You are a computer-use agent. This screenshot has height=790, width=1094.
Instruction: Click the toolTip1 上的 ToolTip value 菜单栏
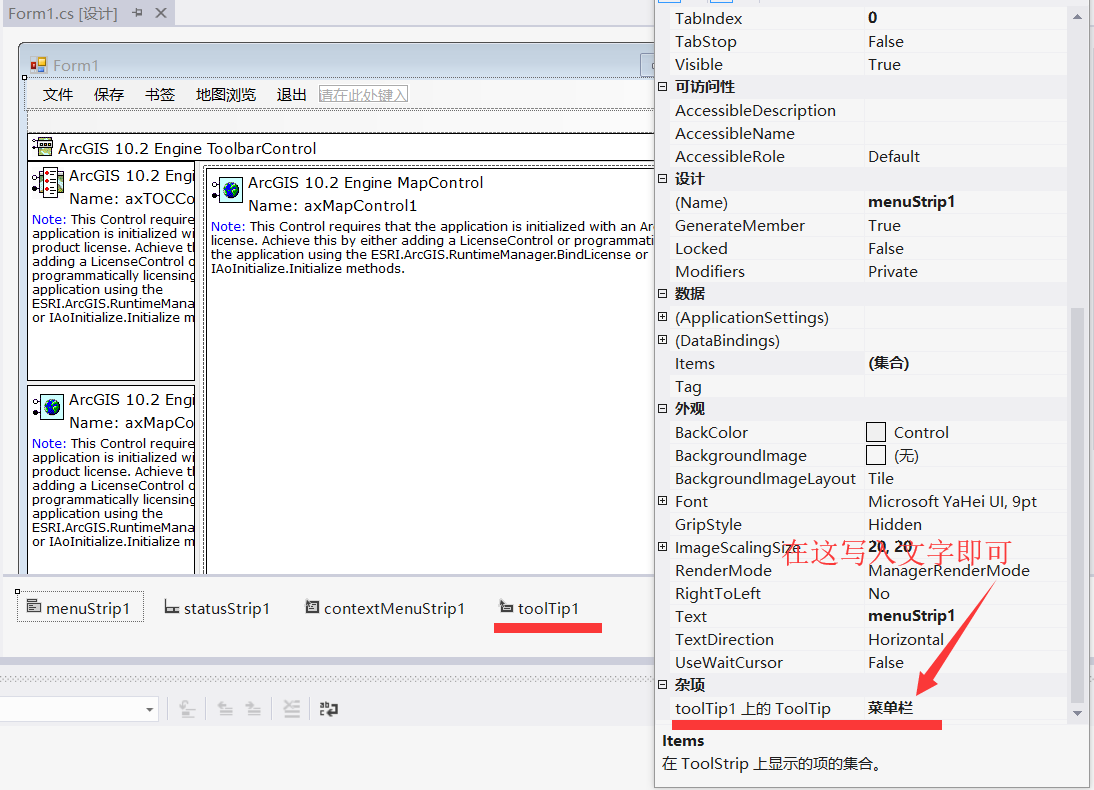pos(890,708)
